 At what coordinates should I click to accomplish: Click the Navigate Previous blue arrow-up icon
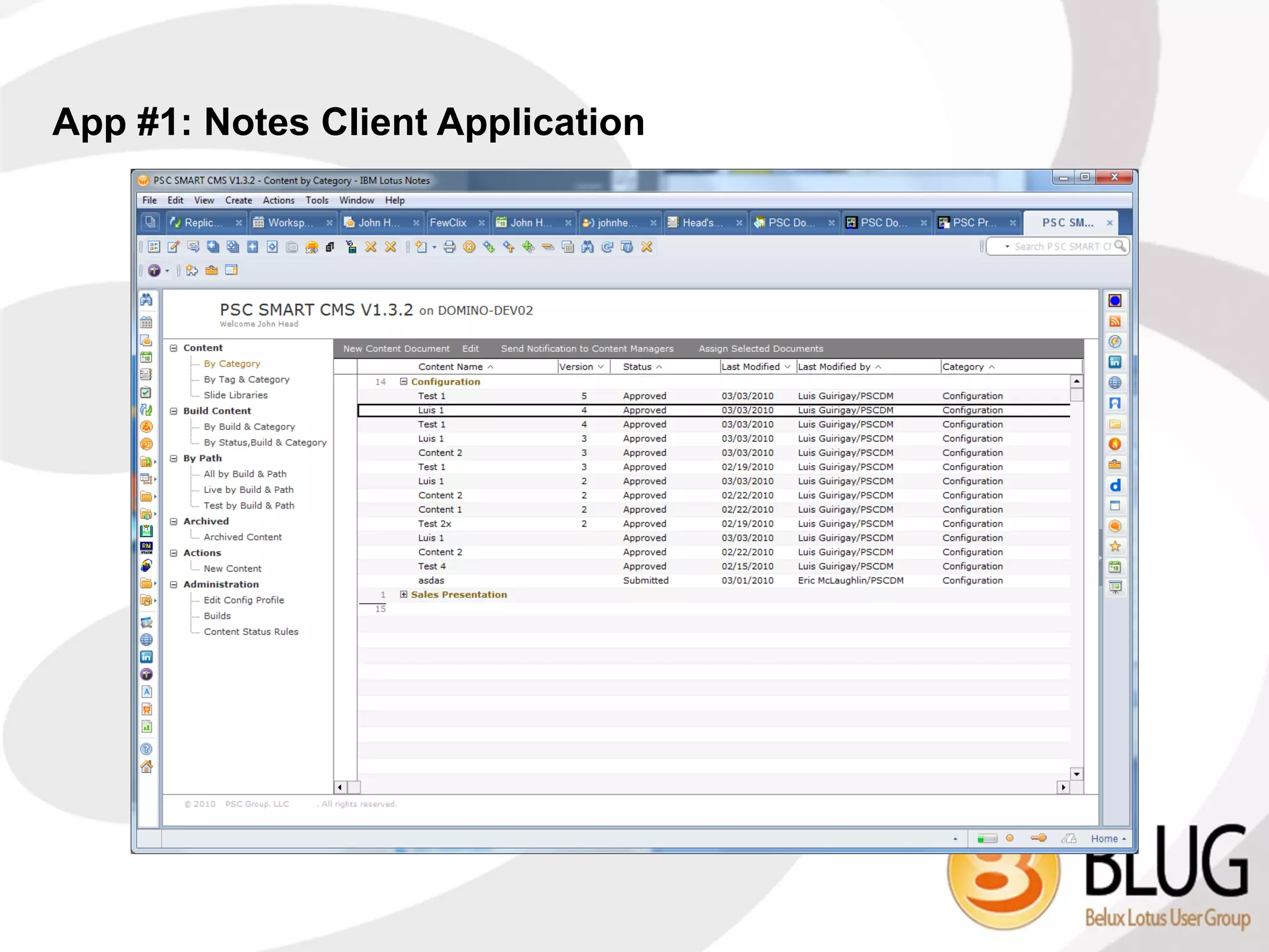pyautogui.click(x=509, y=247)
